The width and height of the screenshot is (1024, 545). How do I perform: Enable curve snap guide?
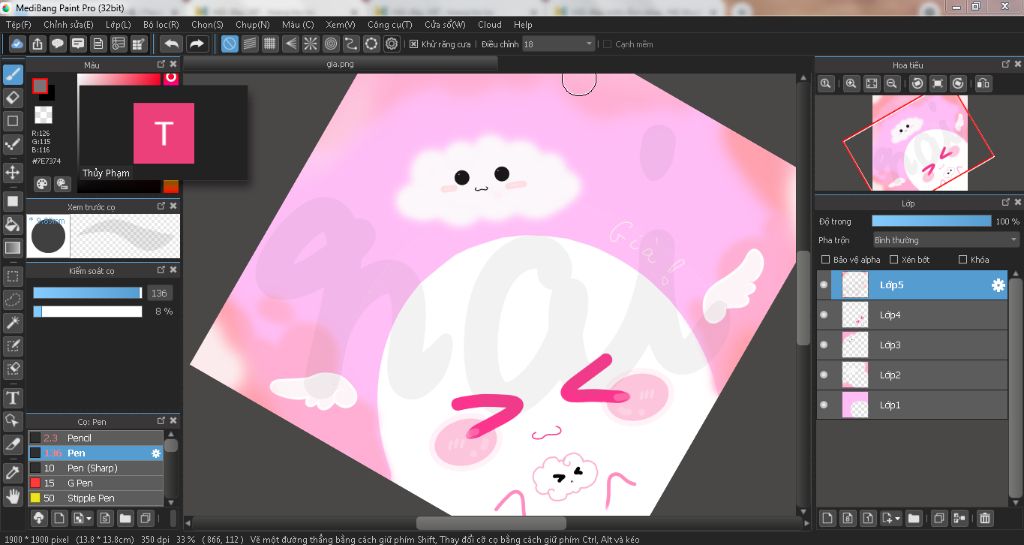pyautogui.click(x=351, y=44)
